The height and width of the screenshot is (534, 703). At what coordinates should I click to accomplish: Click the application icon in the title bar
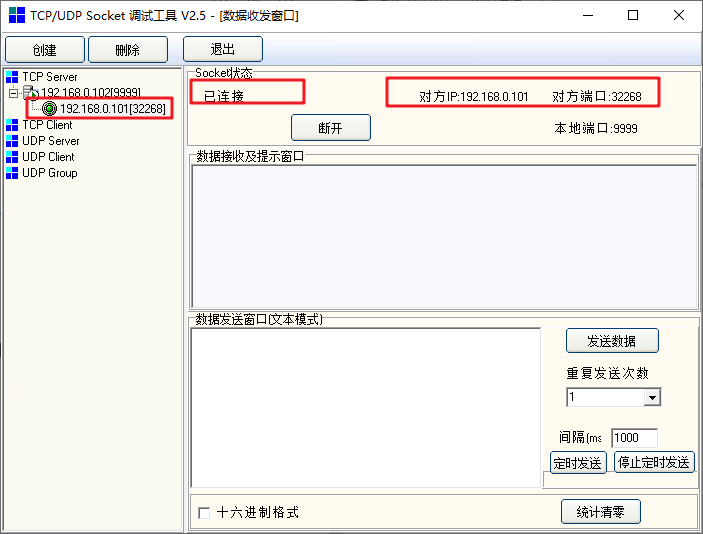pyautogui.click(x=17, y=15)
